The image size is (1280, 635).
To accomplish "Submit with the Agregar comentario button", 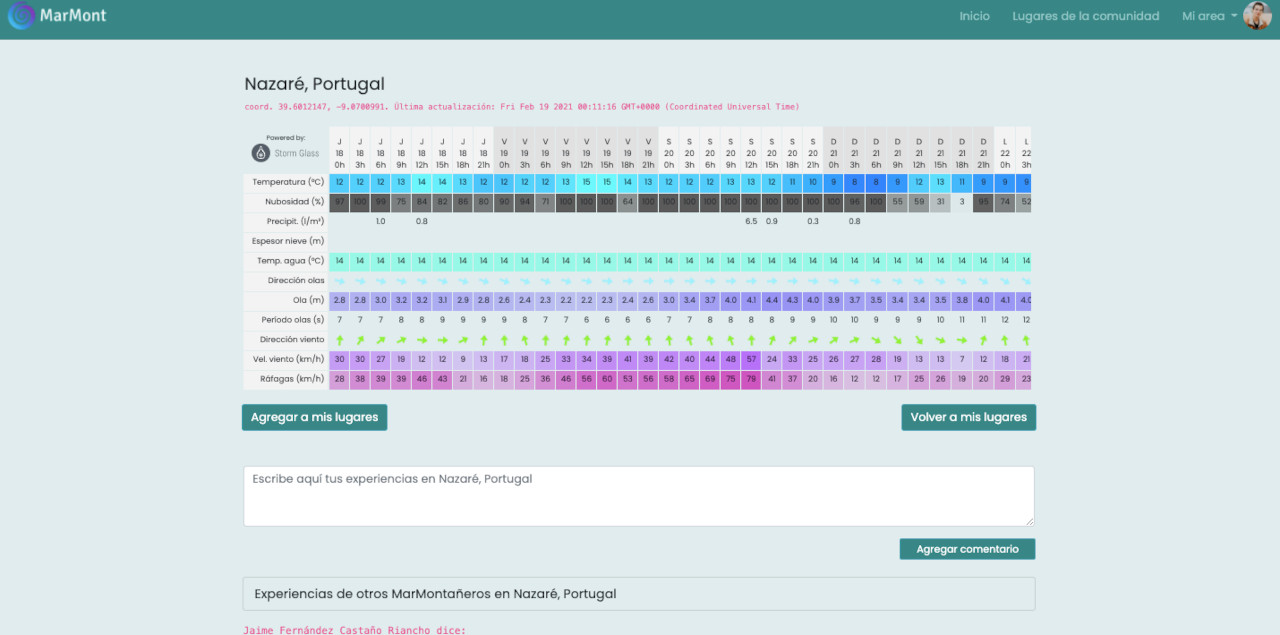I will (x=967, y=548).
